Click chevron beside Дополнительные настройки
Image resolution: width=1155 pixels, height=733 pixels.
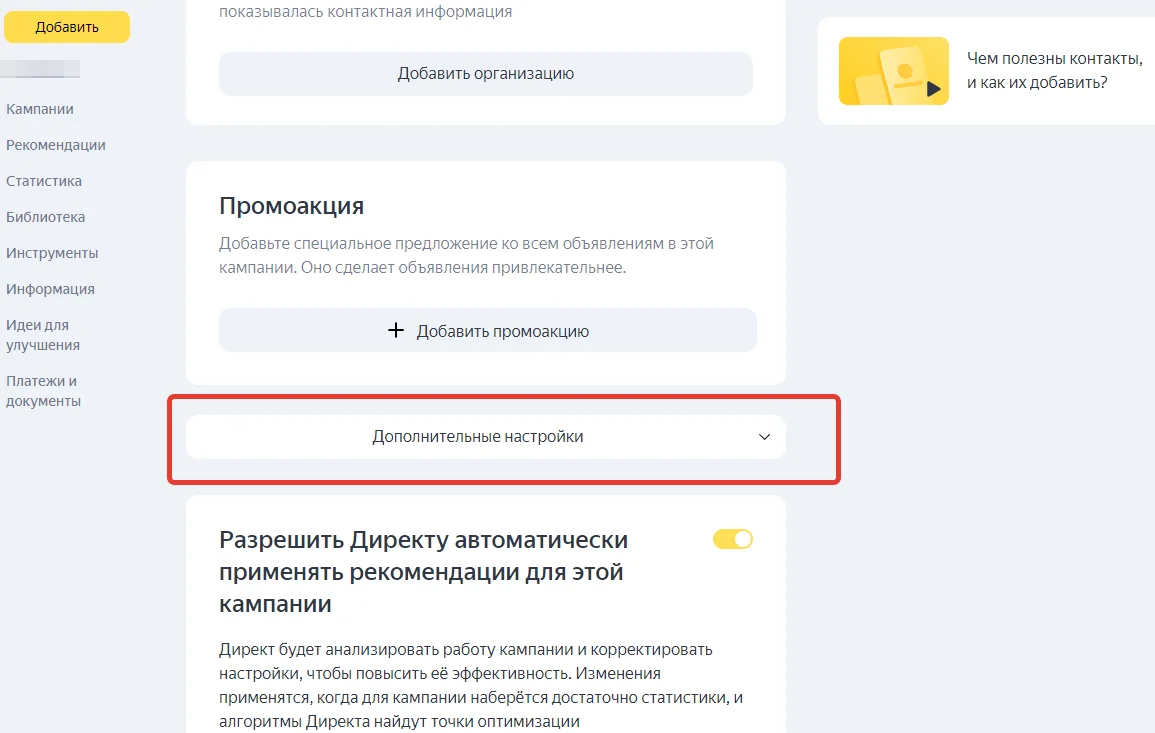pos(765,437)
